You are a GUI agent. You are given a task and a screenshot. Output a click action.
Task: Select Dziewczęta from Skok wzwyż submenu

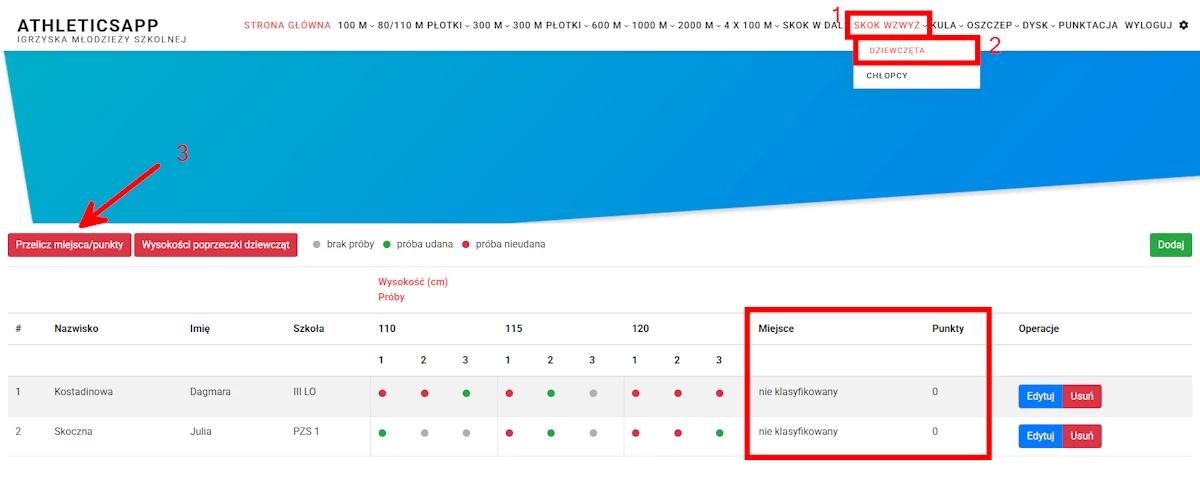[897, 50]
